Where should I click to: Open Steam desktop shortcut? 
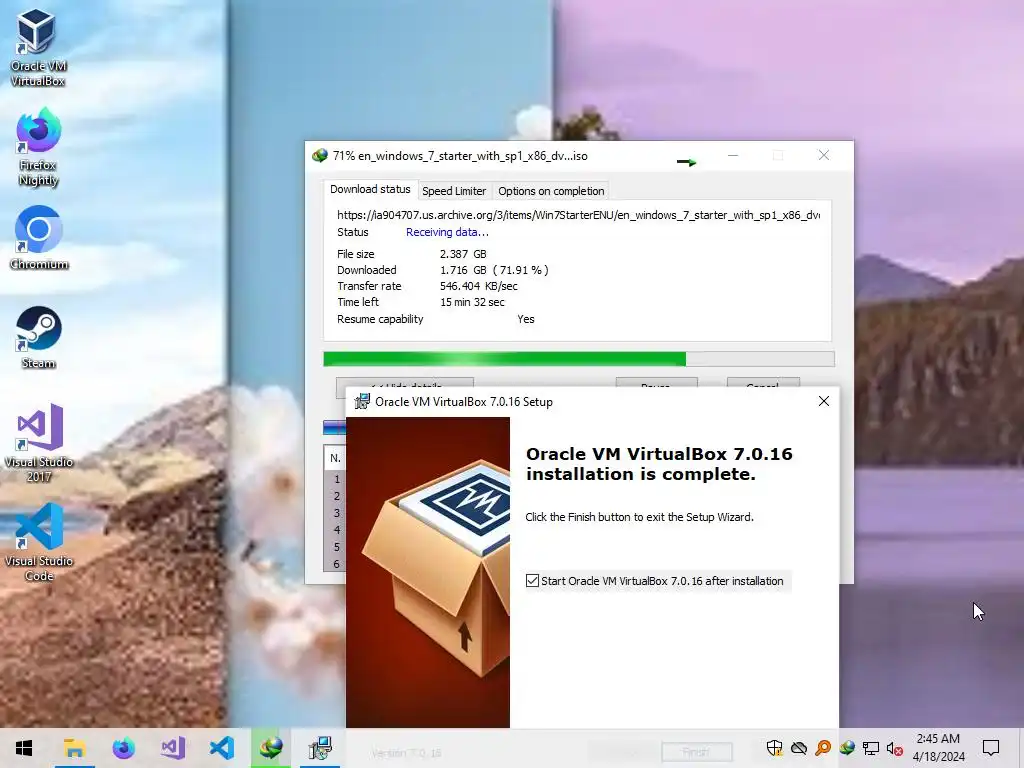tap(39, 337)
